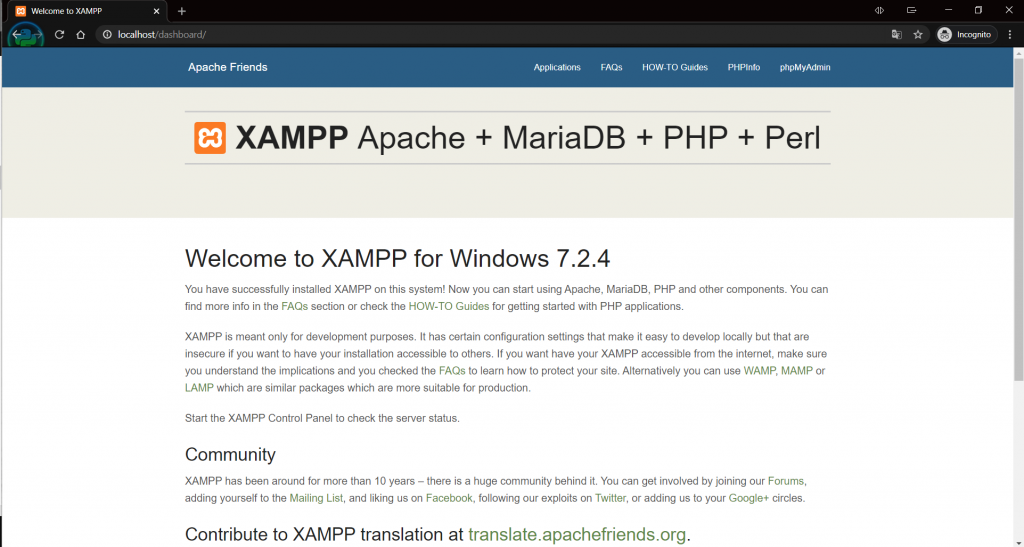
Task: Click the Community heading
Action: [x=231, y=454]
